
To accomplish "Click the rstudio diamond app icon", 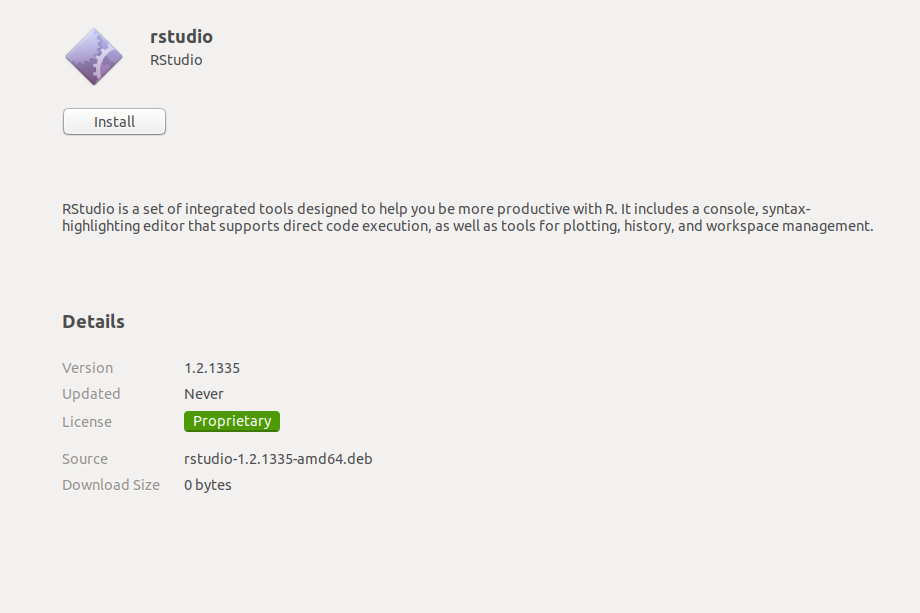I will click(94, 56).
